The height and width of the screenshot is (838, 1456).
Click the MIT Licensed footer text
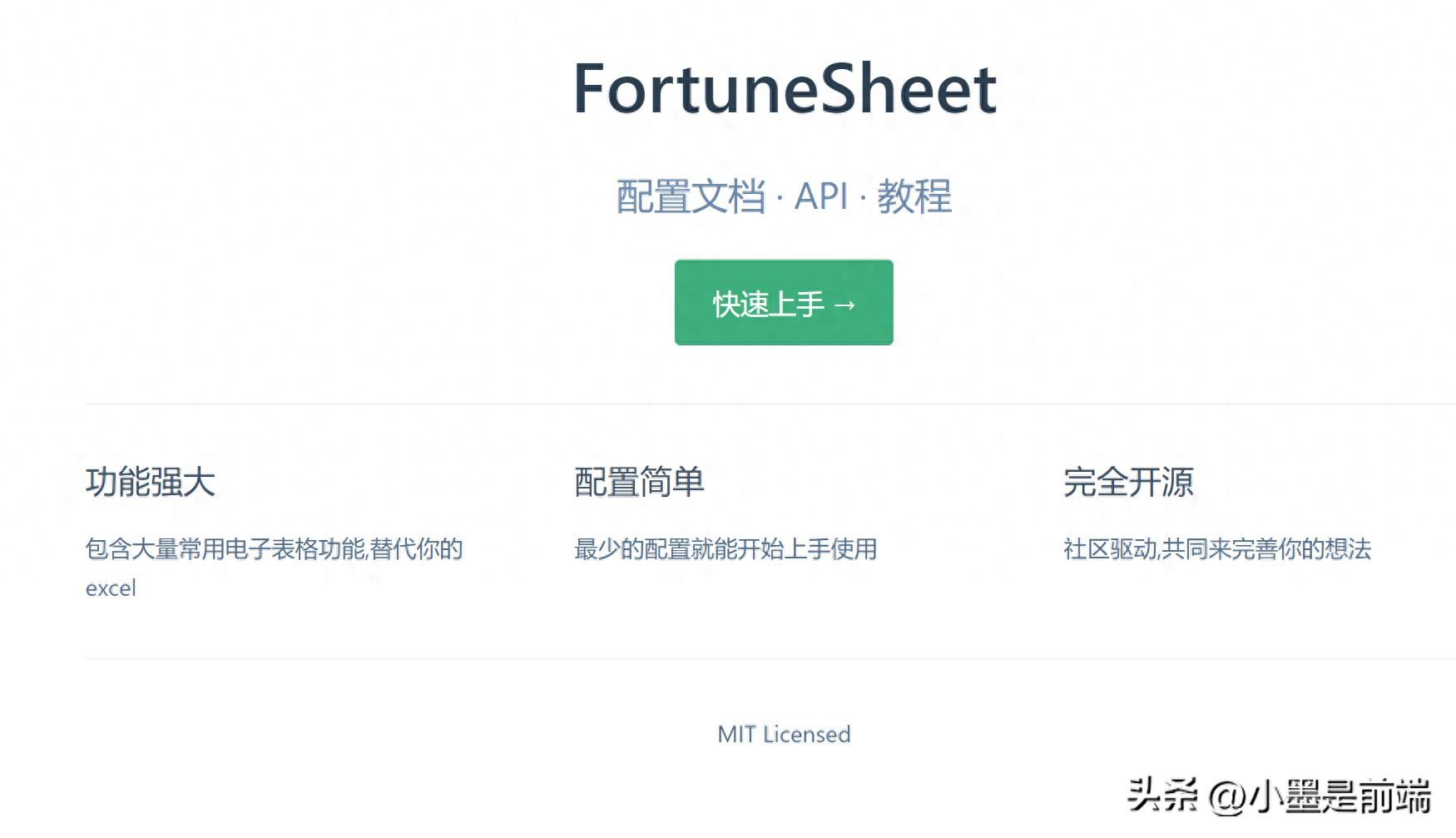point(784,734)
